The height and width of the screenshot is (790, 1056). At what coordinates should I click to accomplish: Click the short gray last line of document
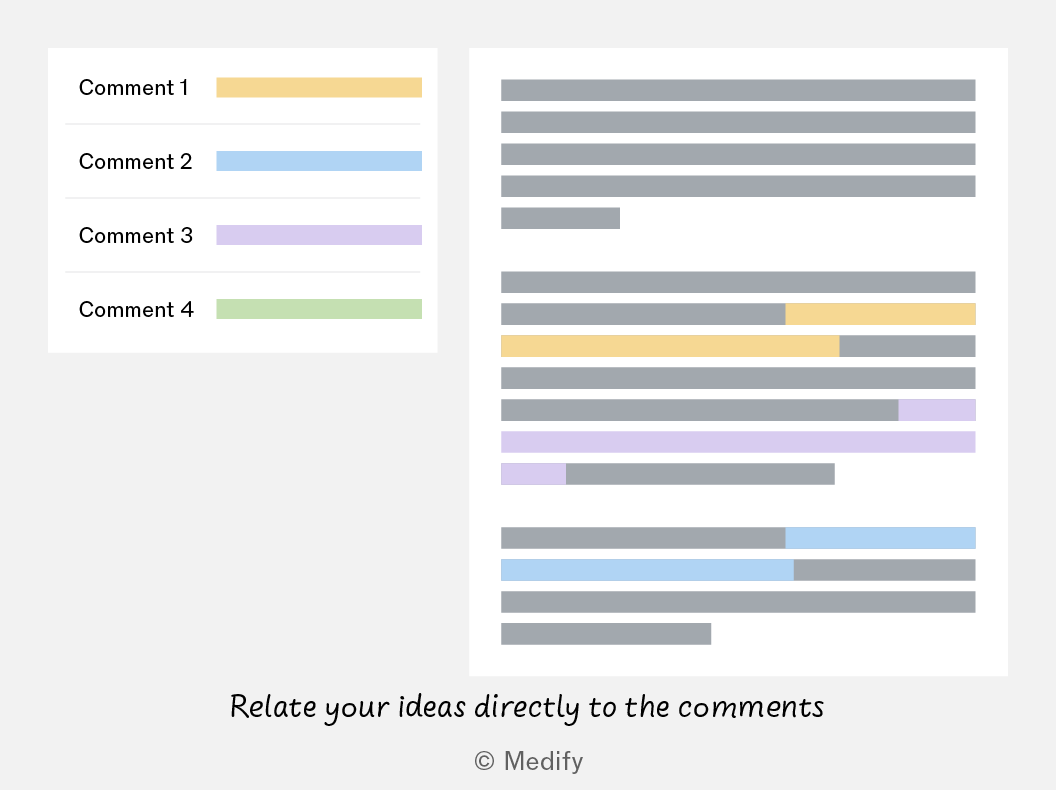click(606, 634)
